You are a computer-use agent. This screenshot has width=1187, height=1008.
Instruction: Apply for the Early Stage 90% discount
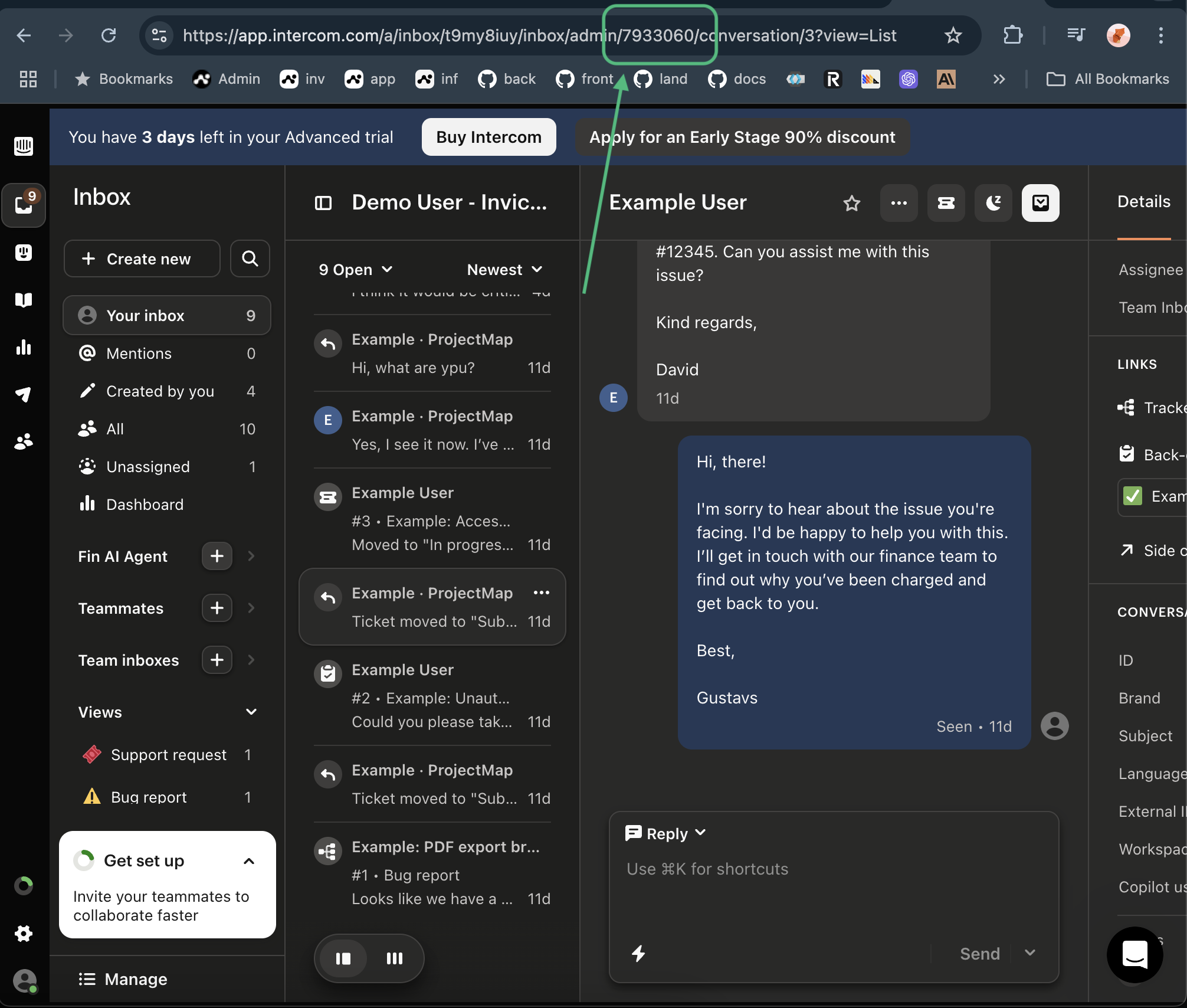742,137
